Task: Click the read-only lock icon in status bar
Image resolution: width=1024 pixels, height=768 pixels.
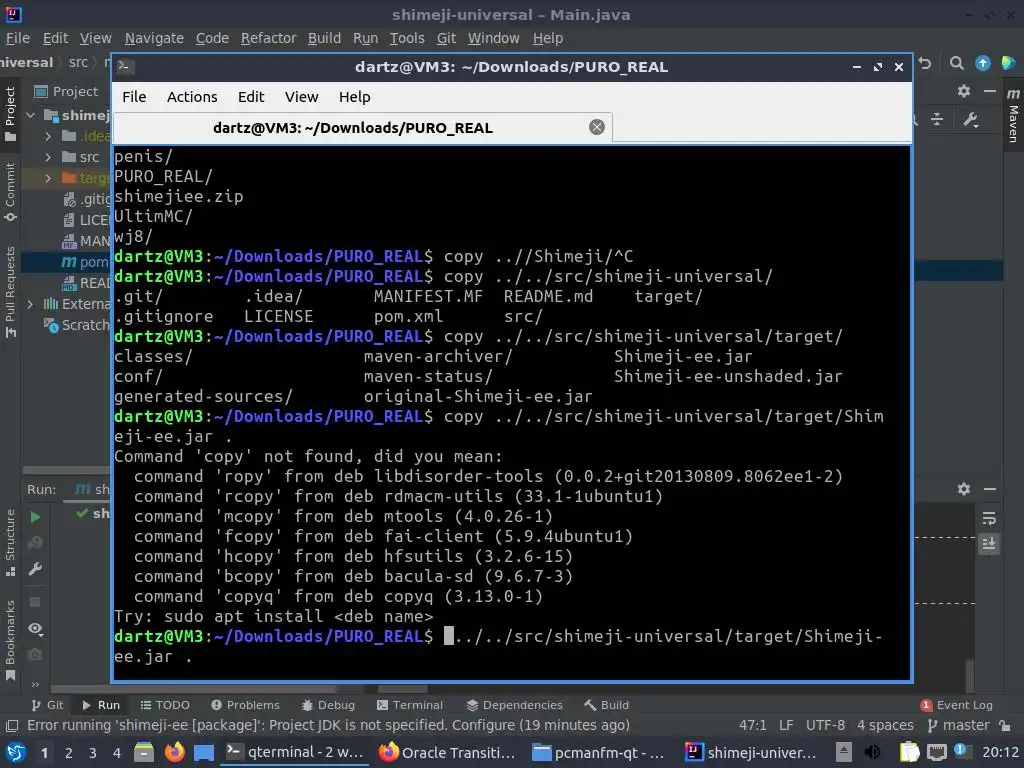Action: click(1006, 726)
